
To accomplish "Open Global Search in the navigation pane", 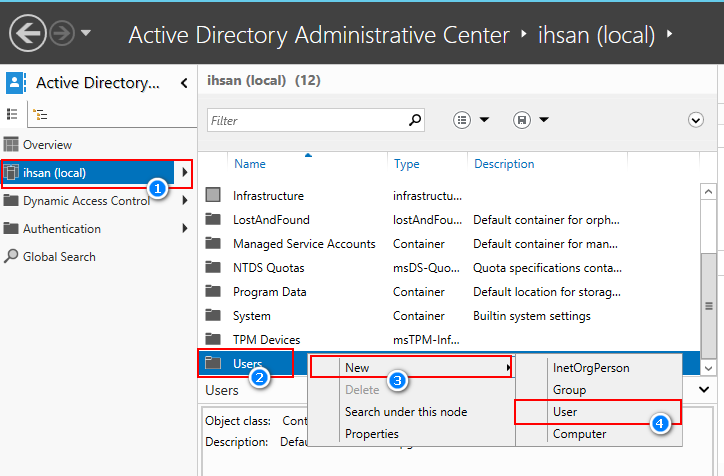I will pos(59,257).
